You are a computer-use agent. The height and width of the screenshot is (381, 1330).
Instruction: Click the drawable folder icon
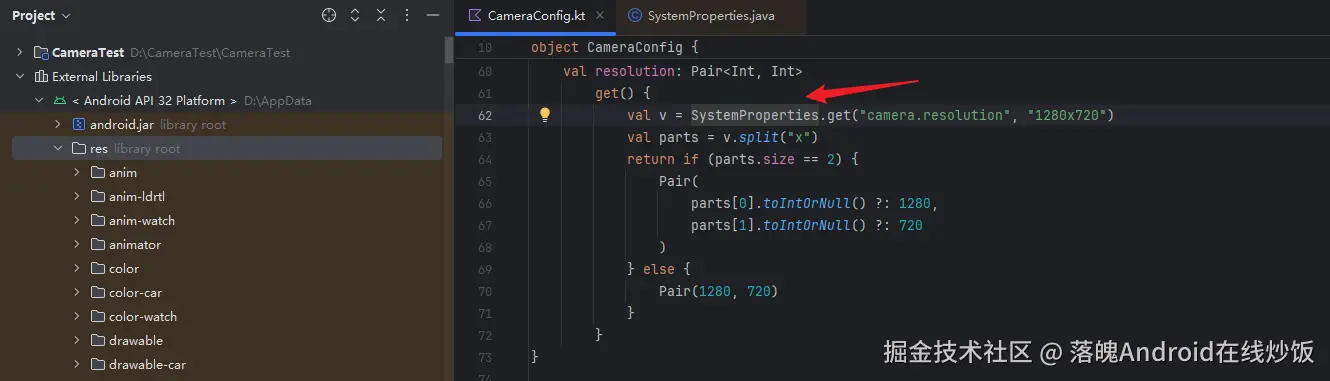click(98, 340)
